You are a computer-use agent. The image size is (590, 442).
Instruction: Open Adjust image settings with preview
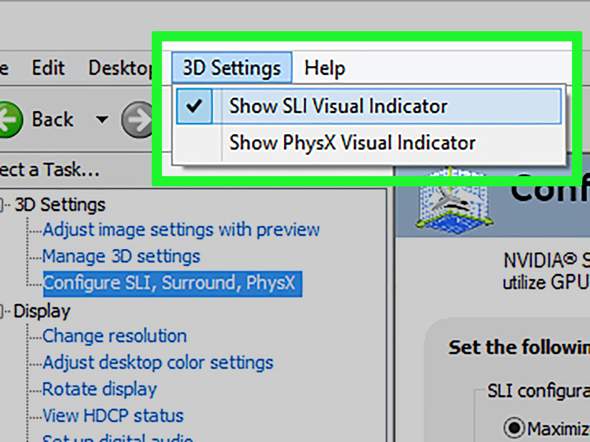coord(181,230)
